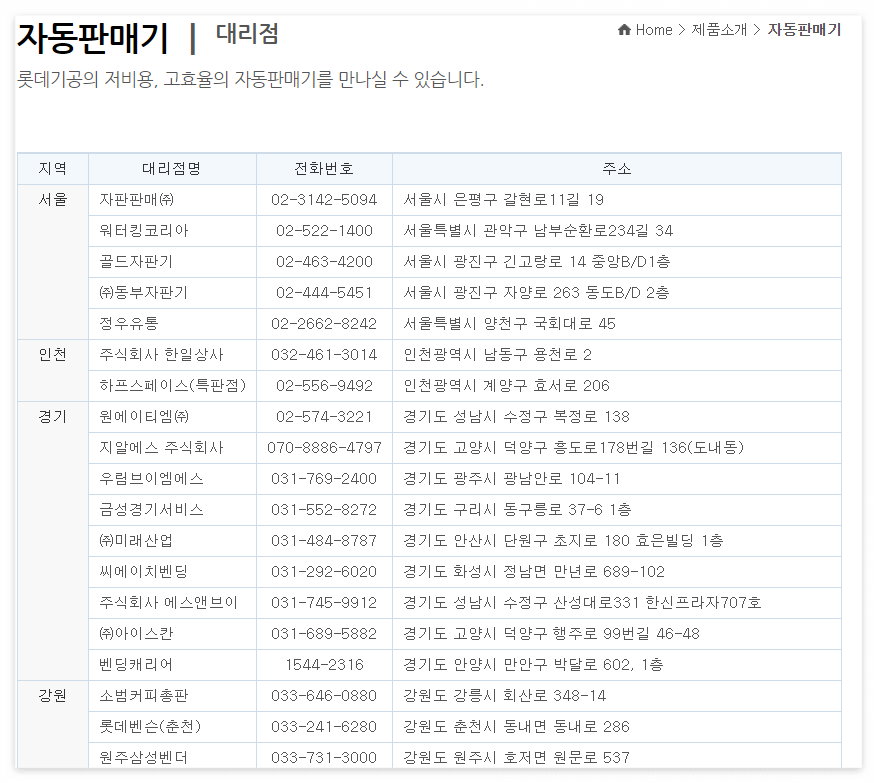Click phone number 031-769-2400

coord(324,479)
